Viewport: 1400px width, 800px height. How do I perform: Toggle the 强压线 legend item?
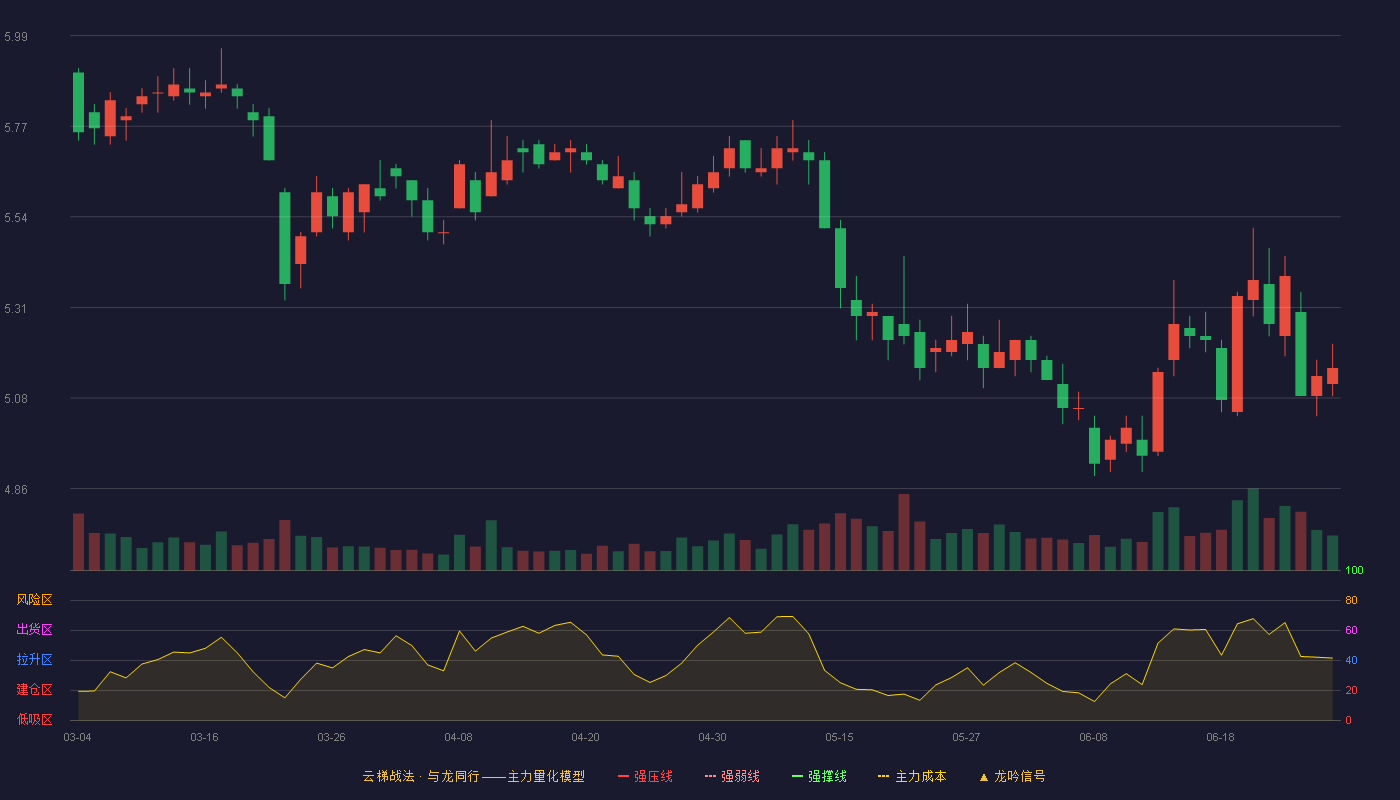coord(645,776)
